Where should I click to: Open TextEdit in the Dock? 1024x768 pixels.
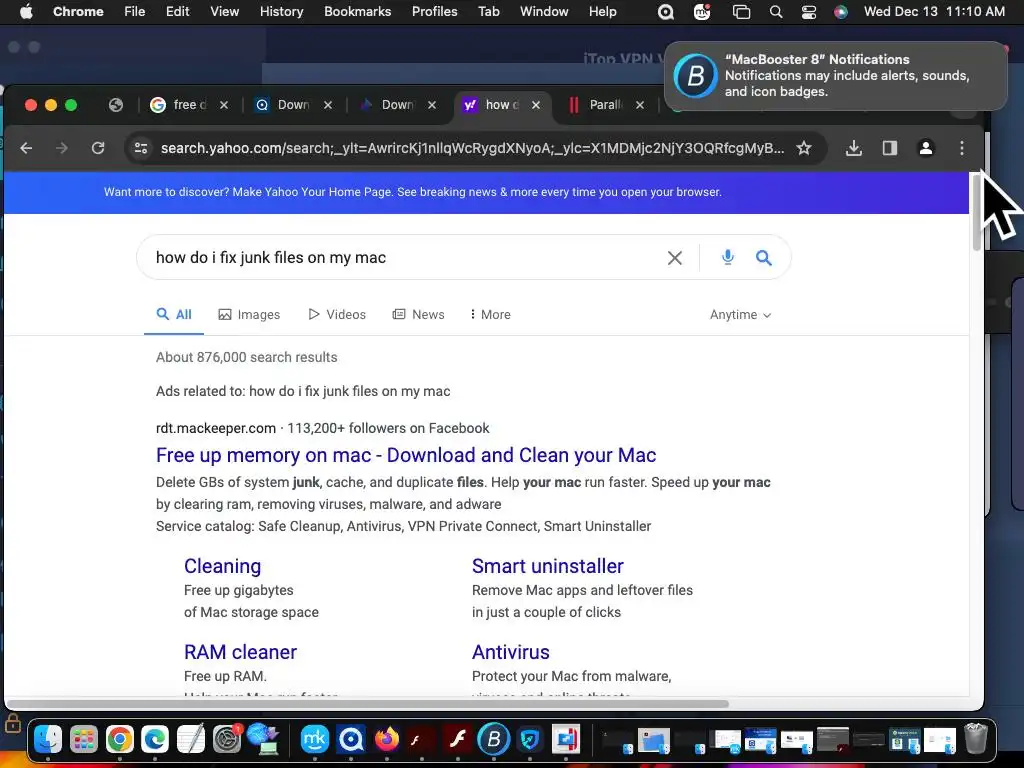[191, 739]
